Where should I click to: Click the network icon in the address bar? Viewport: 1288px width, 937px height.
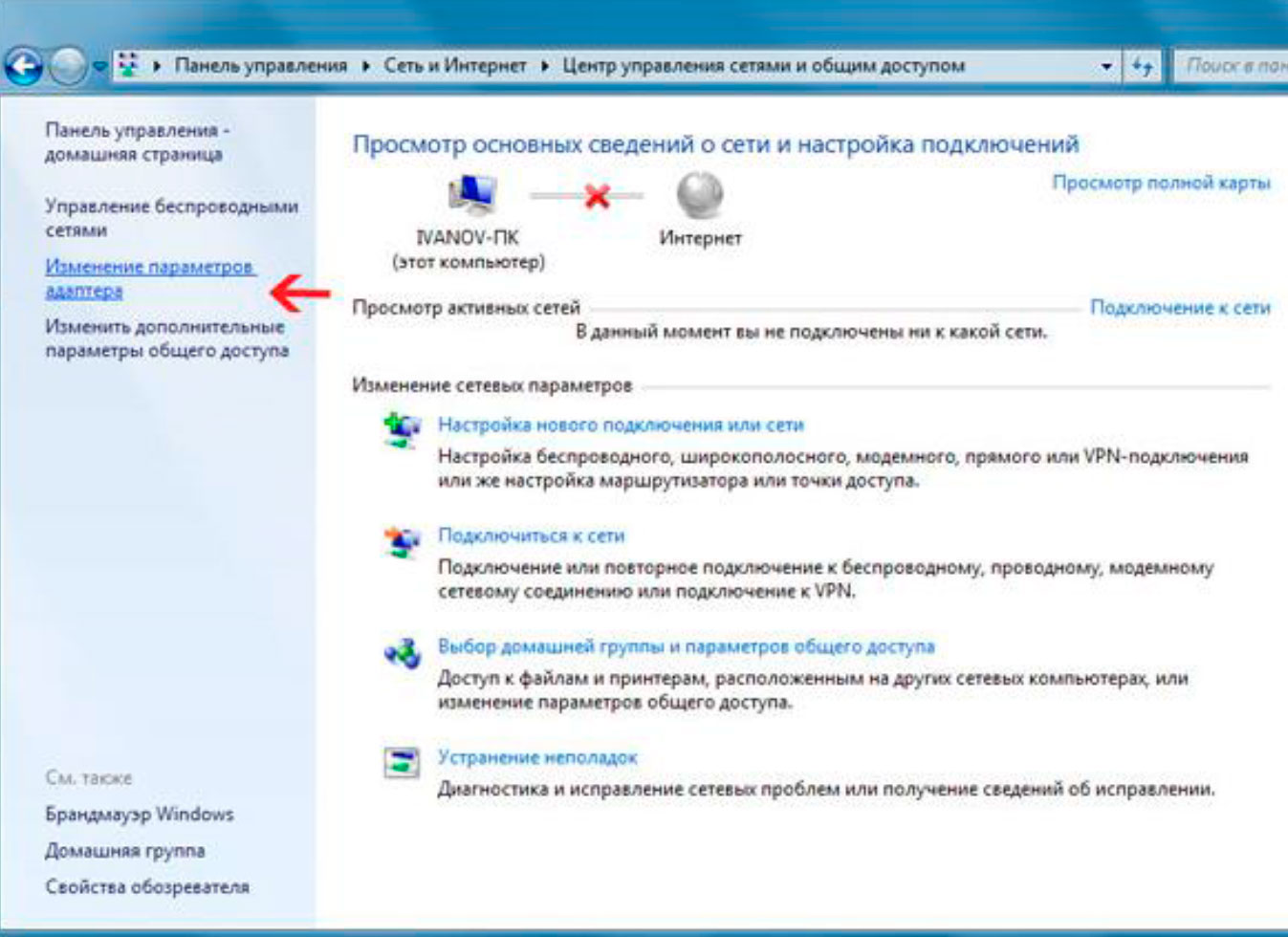[128, 66]
